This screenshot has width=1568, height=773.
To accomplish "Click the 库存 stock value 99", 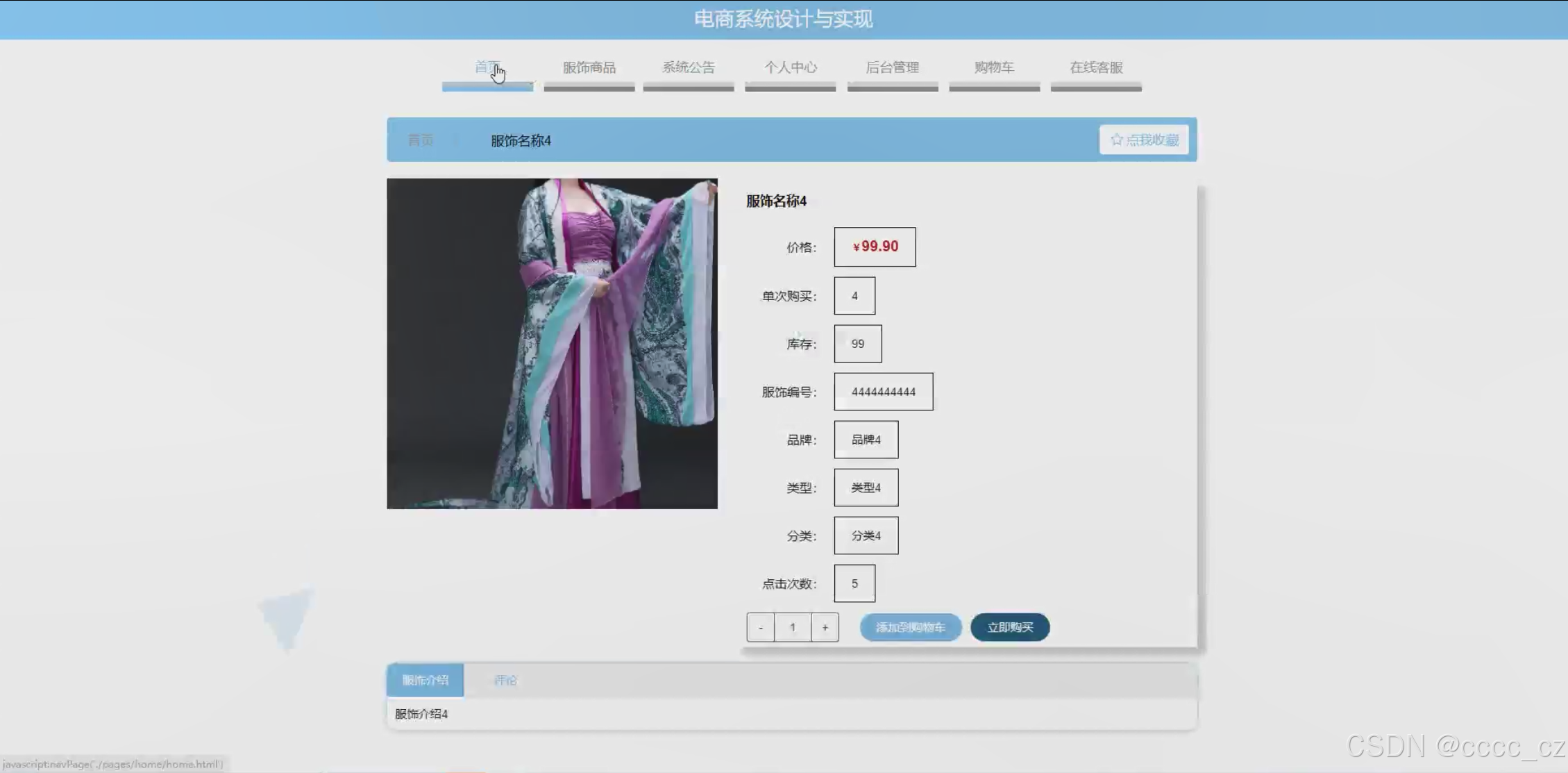I will (857, 344).
